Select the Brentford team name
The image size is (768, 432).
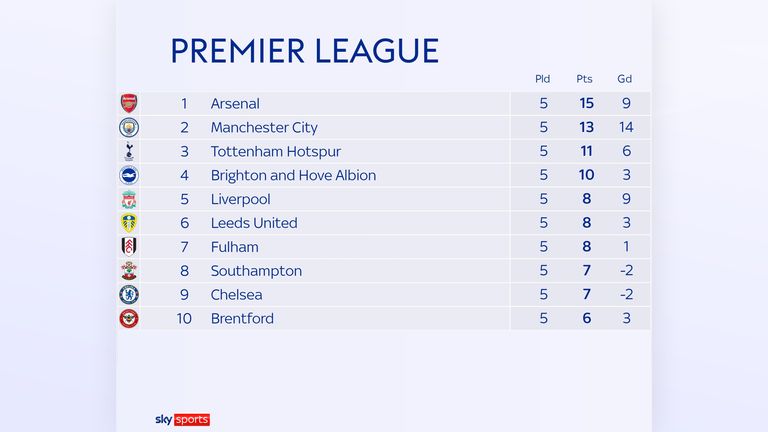pos(242,318)
